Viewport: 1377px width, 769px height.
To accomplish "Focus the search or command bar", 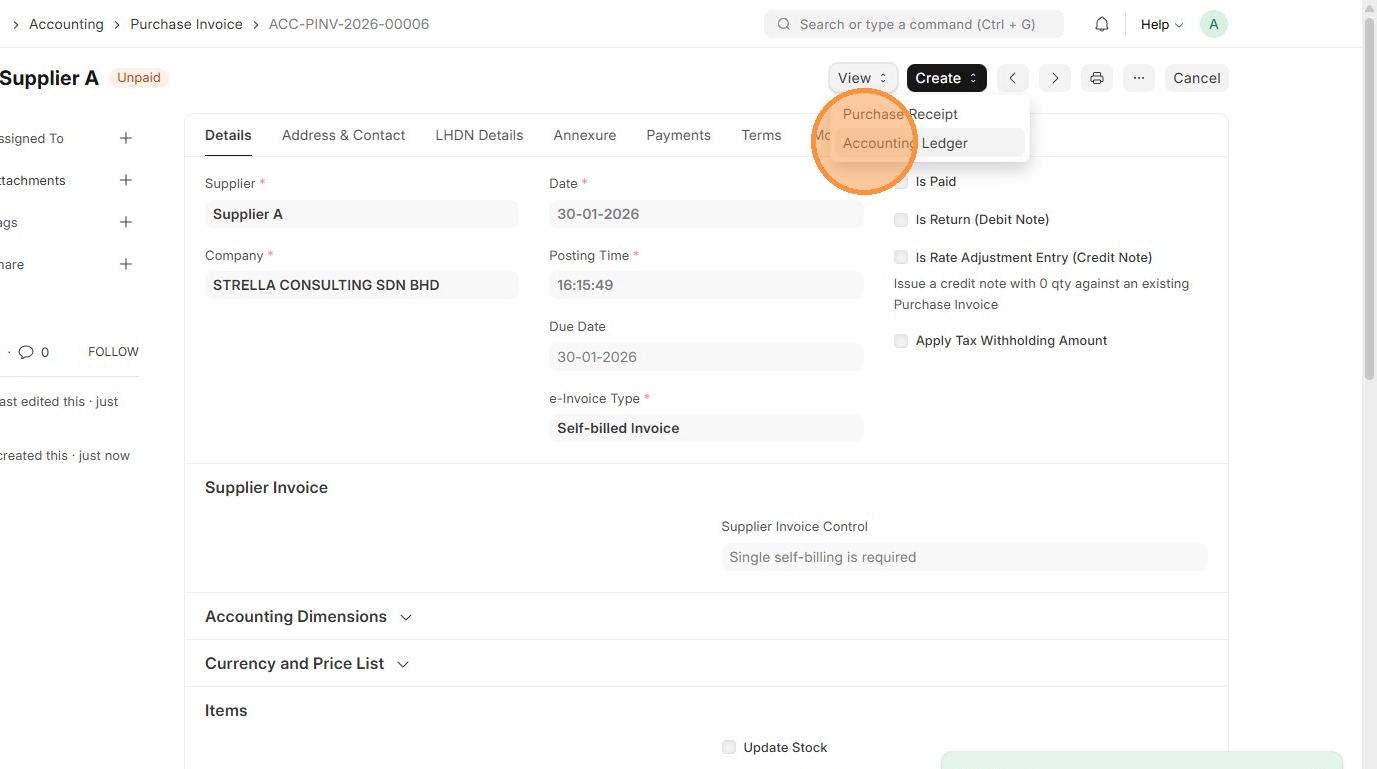I will [x=914, y=24].
